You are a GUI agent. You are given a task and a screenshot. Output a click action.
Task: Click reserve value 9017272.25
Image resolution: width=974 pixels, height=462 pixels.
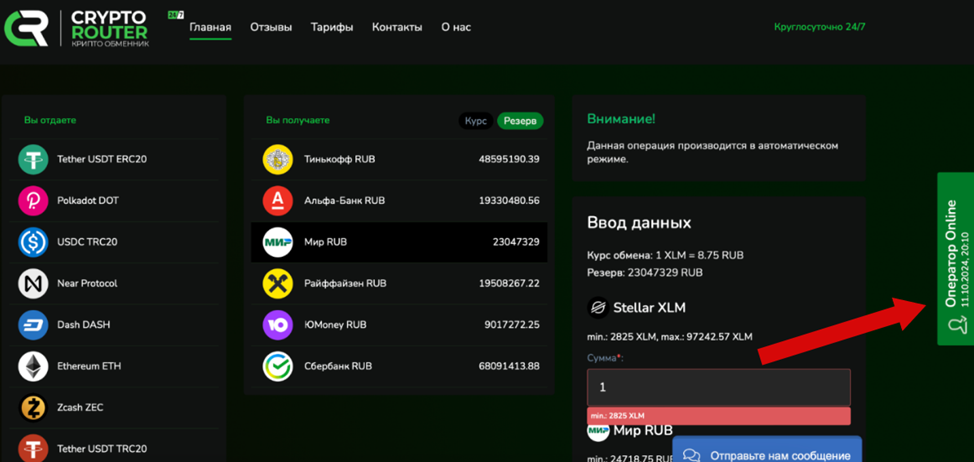click(512, 325)
